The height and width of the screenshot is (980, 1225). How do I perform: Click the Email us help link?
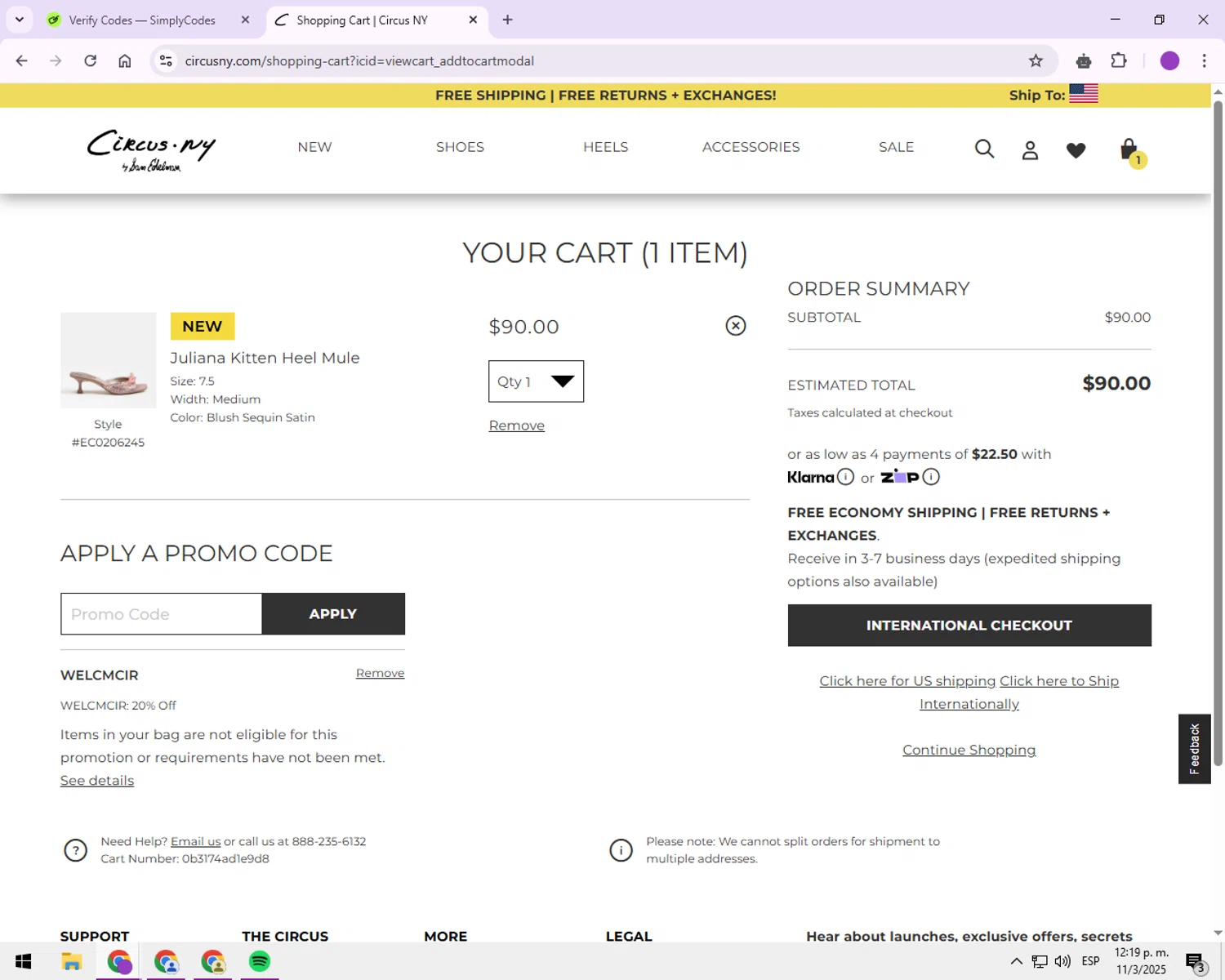(x=195, y=841)
